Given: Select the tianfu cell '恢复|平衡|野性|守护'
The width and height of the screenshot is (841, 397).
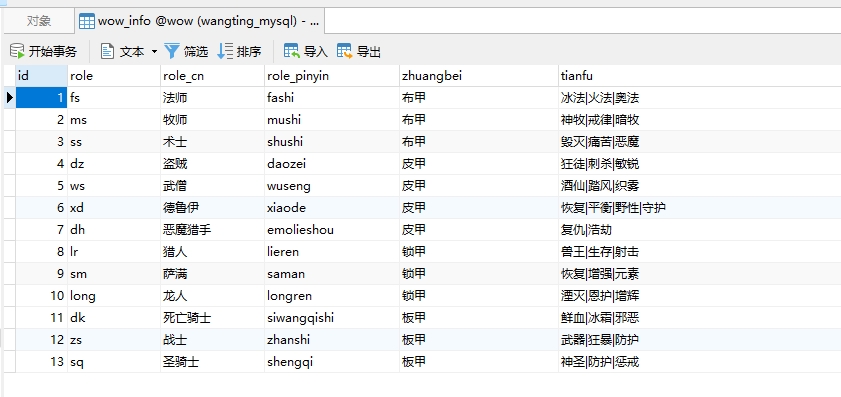Looking at the screenshot, I should 699,208.
